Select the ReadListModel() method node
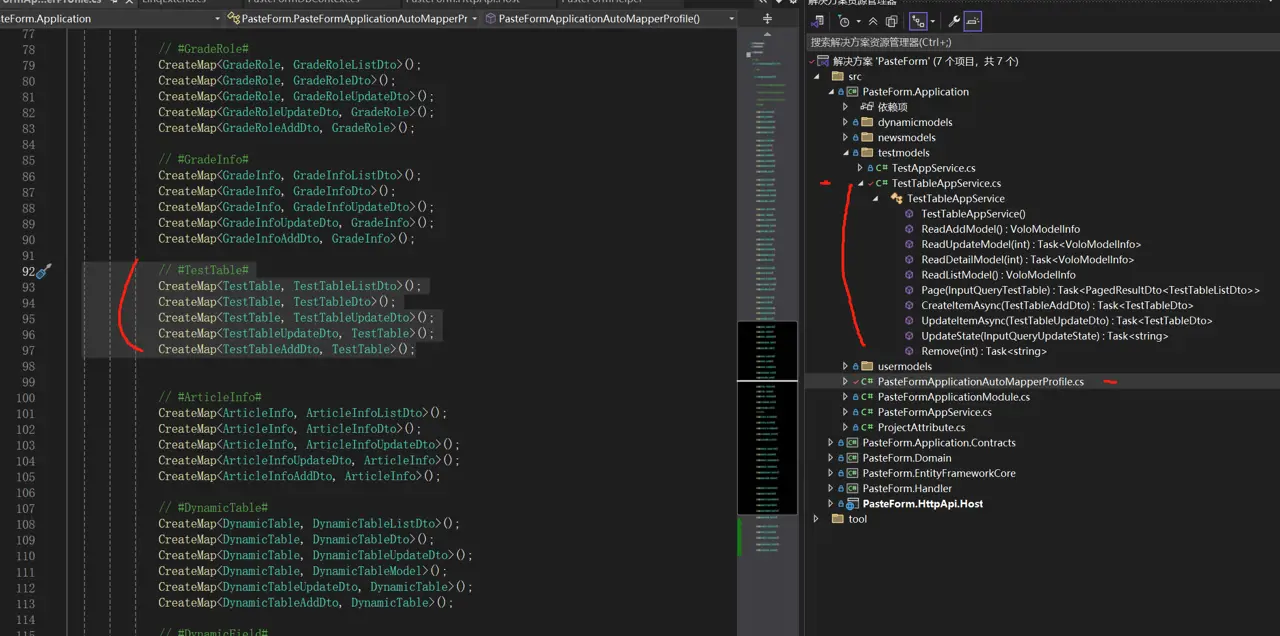 coord(998,275)
